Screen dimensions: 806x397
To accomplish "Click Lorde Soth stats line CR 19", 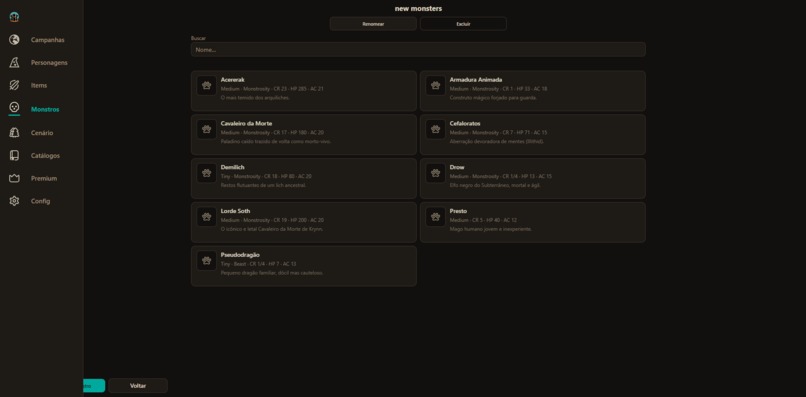I will 272,220.
